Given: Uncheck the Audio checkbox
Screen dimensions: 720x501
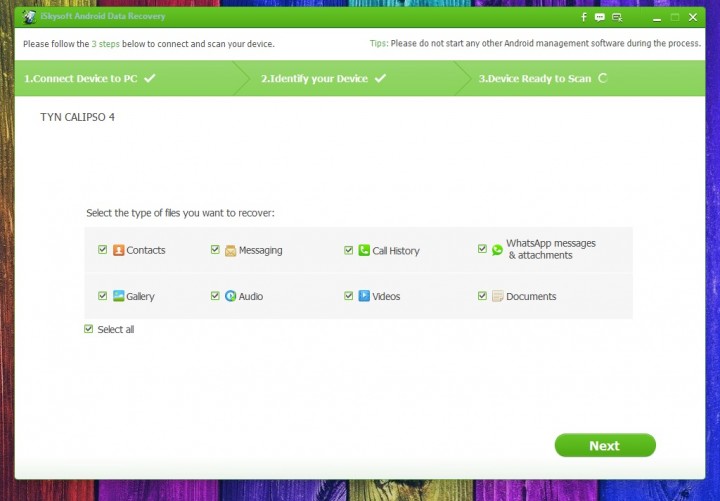Looking at the screenshot, I should [215, 295].
